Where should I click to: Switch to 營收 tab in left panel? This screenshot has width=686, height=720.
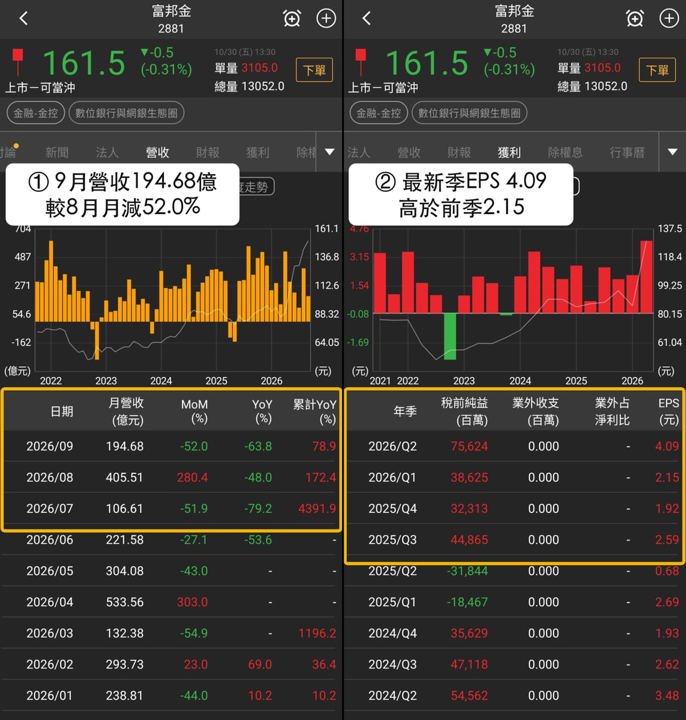pos(157,152)
